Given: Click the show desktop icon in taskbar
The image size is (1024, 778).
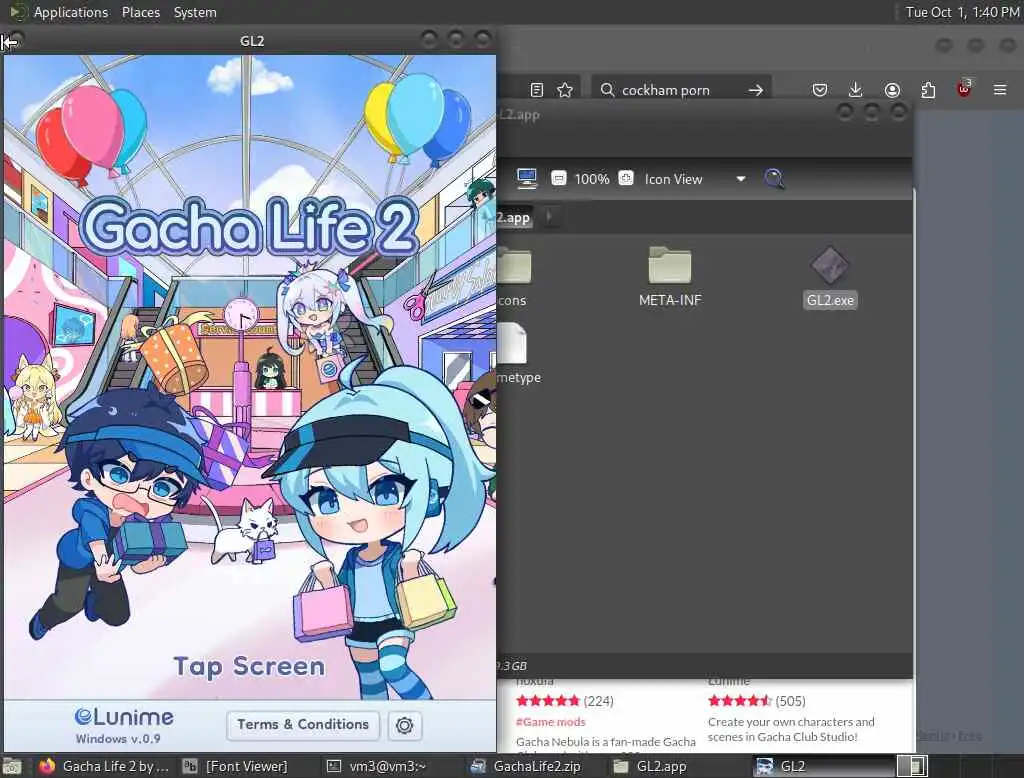Looking at the screenshot, I should (x=12, y=766).
